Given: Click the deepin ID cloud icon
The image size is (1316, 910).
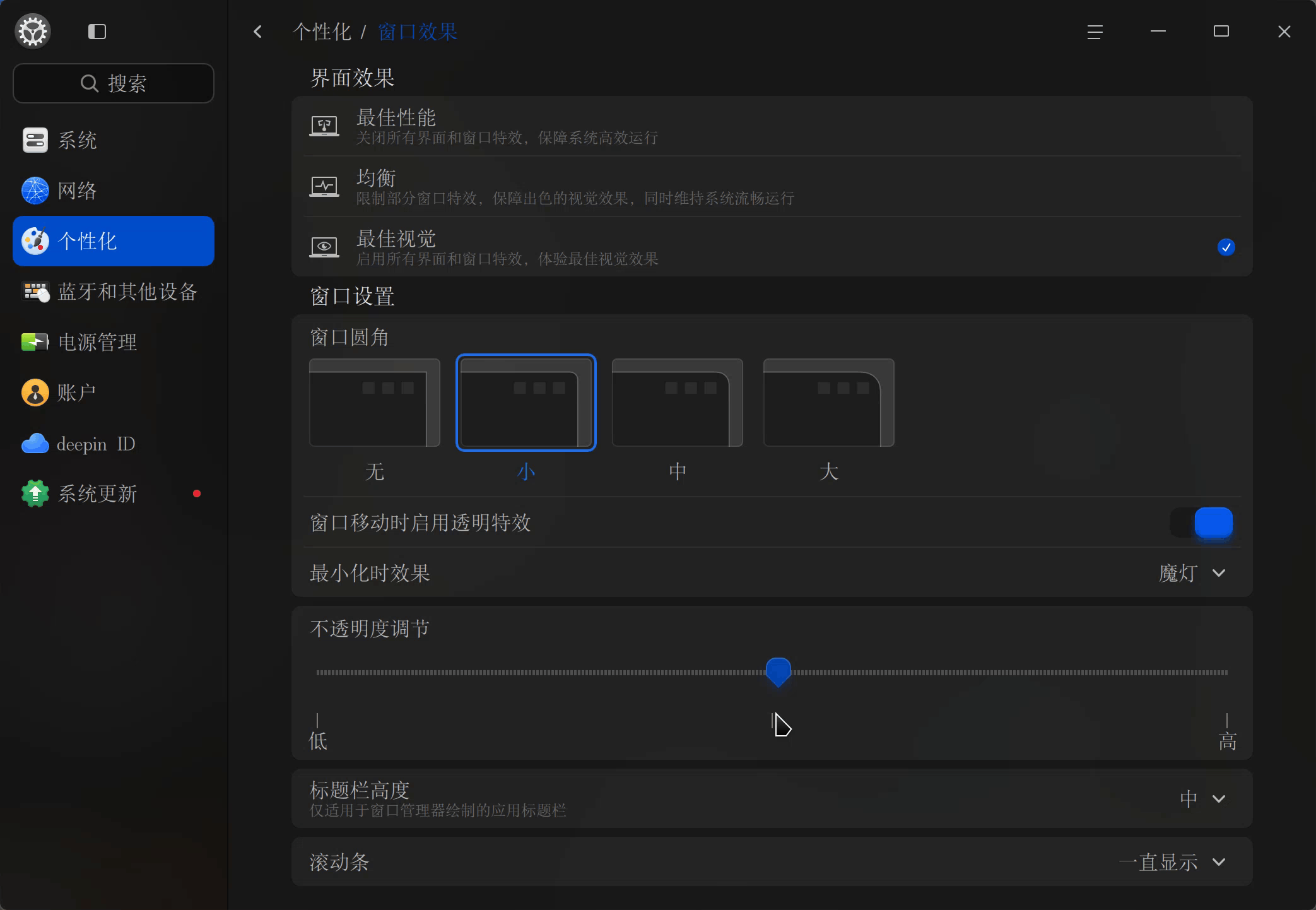Looking at the screenshot, I should pyautogui.click(x=35, y=444).
